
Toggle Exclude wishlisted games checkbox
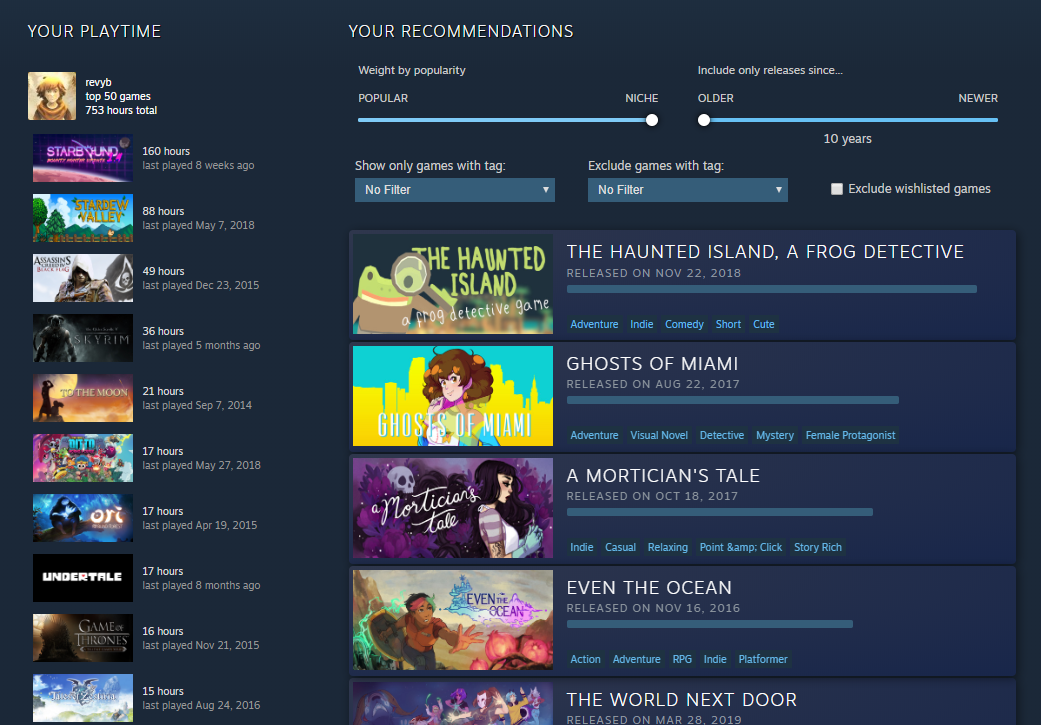[x=837, y=189]
